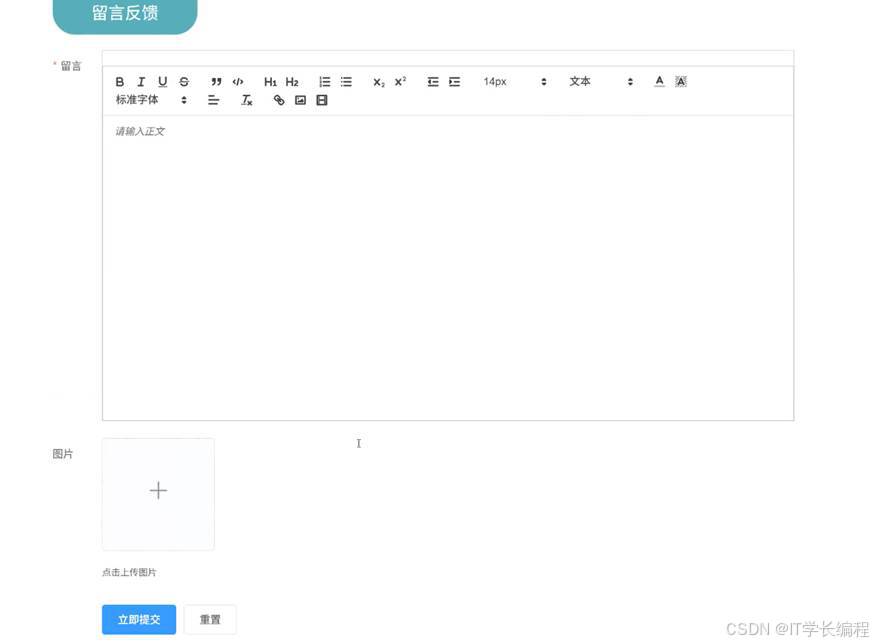The width and height of the screenshot is (873, 644).
Task: Open the text color picker
Action: [x=659, y=82]
